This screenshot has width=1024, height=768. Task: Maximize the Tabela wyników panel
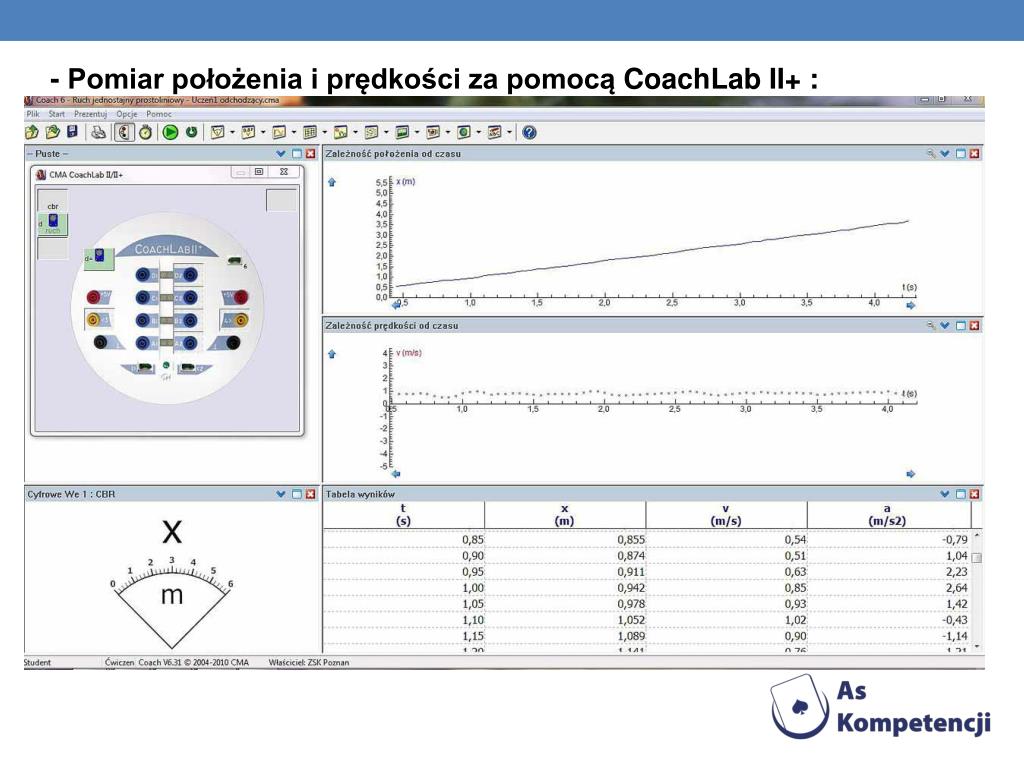961,494
